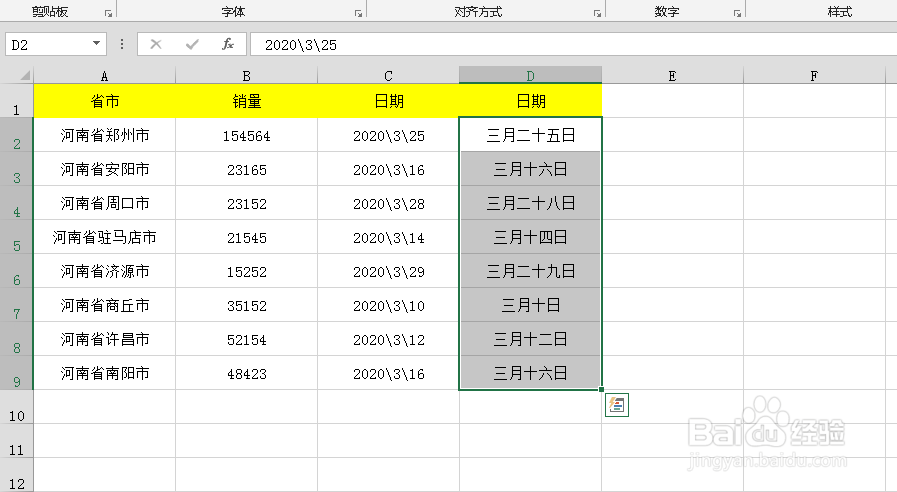Viewport: 897px width, 492px height.
Task: Select cell 河南省周口市
Action: (104, 203)
